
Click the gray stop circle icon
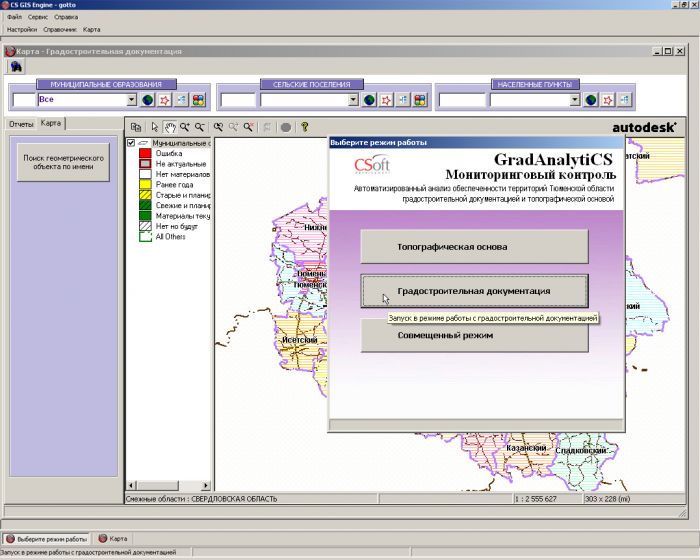(286, 128)
